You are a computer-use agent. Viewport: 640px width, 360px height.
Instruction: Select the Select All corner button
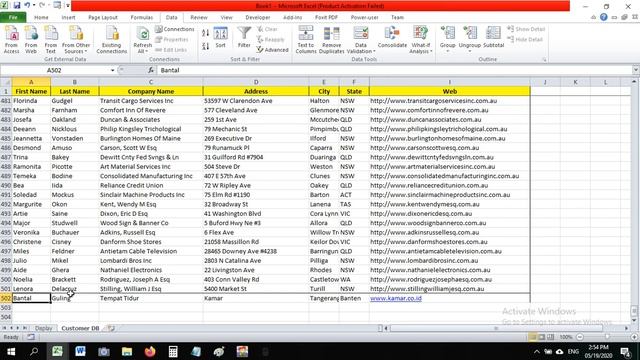click(6, 82)
